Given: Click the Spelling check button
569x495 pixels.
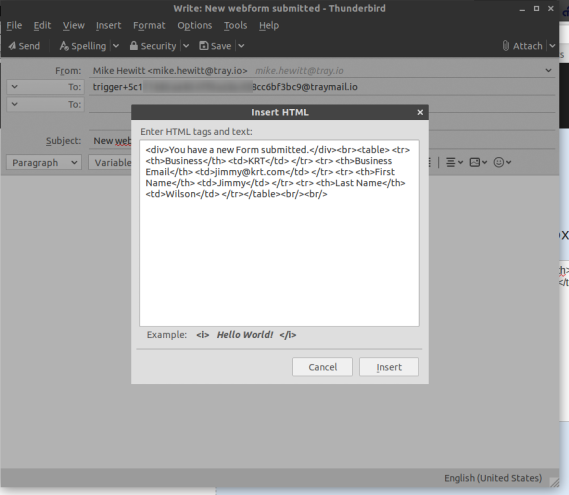Looking at the screenshot, I should (83, 46).
